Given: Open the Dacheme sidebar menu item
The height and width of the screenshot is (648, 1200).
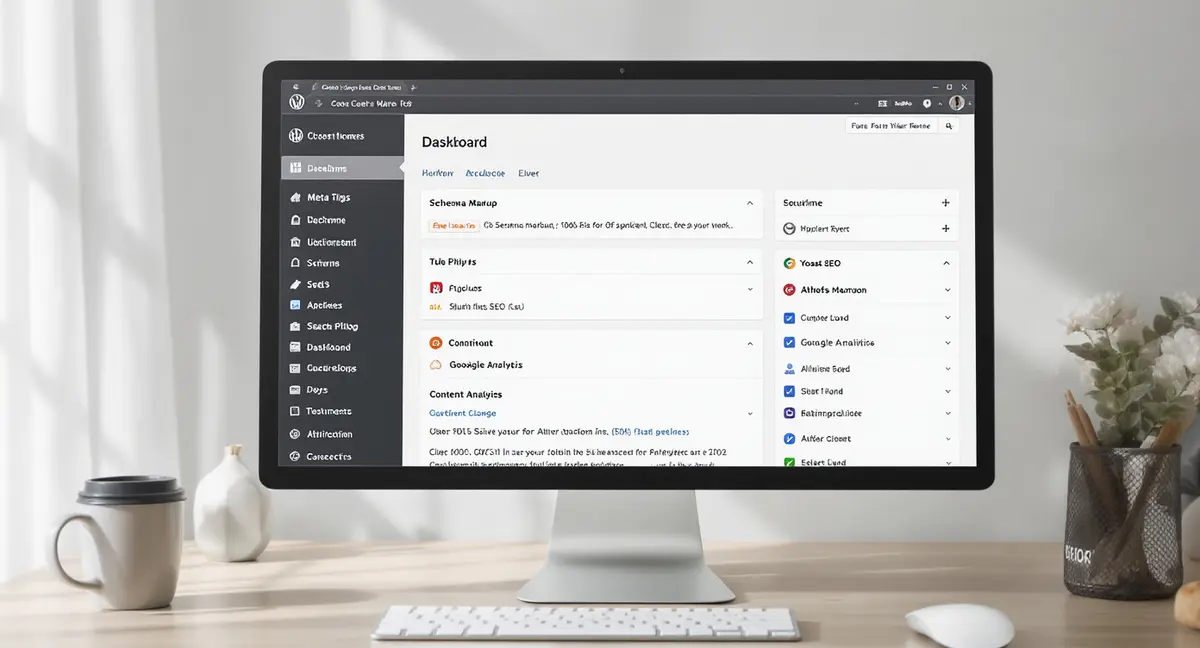Looking at the screenshot, I should [326, 220].
